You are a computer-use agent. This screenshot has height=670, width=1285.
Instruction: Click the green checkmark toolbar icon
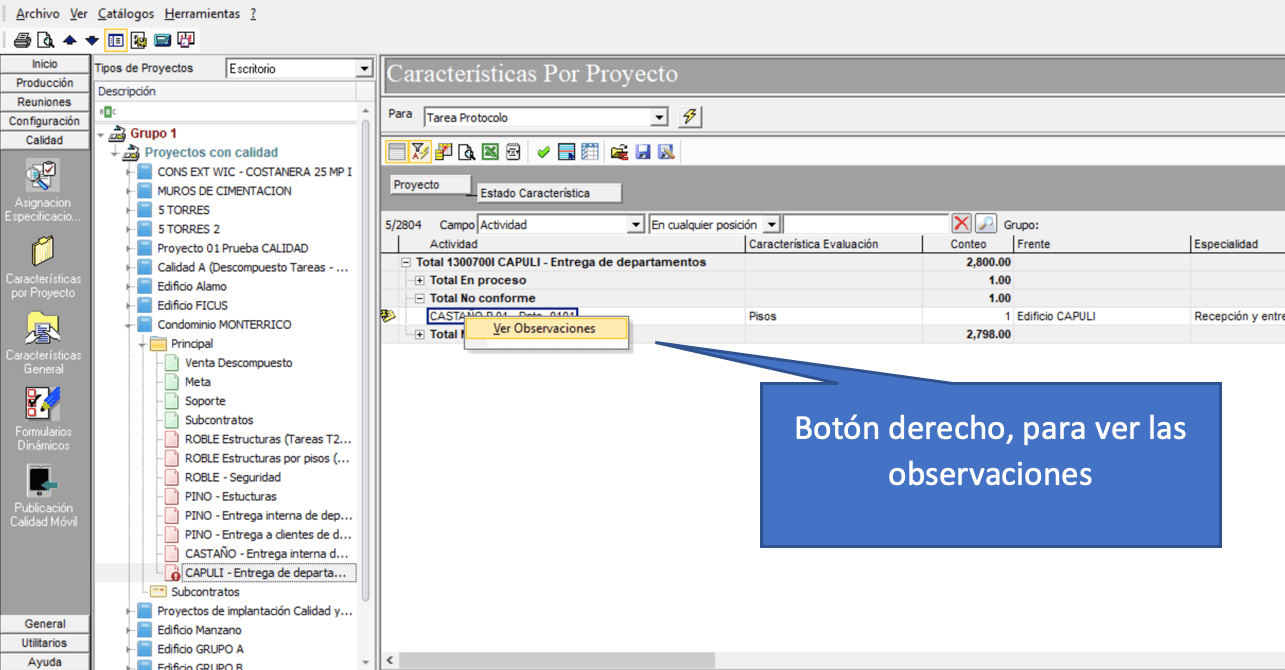click(x=543, y=151)
